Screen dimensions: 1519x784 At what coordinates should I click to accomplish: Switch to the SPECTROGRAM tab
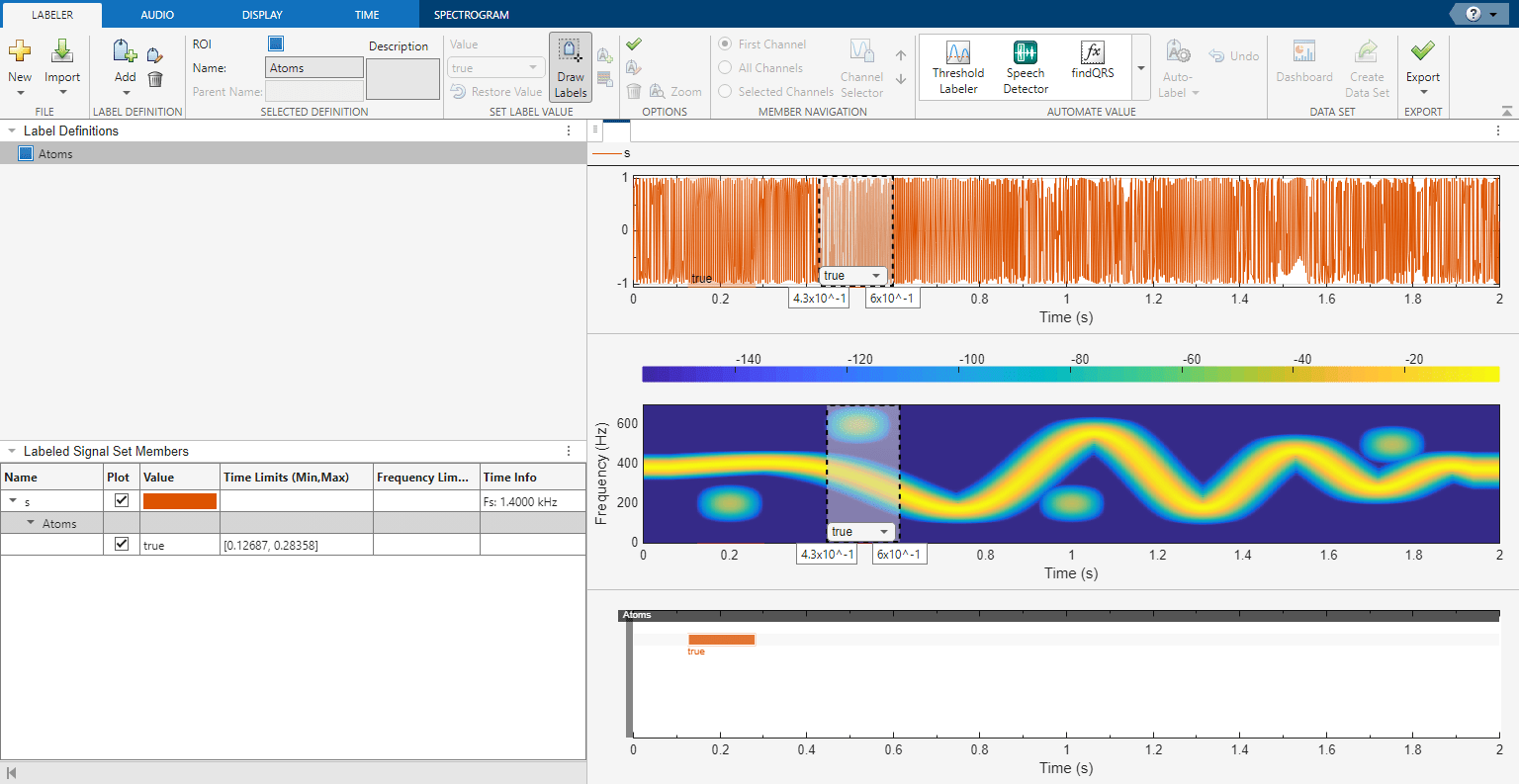click(471, 15)
